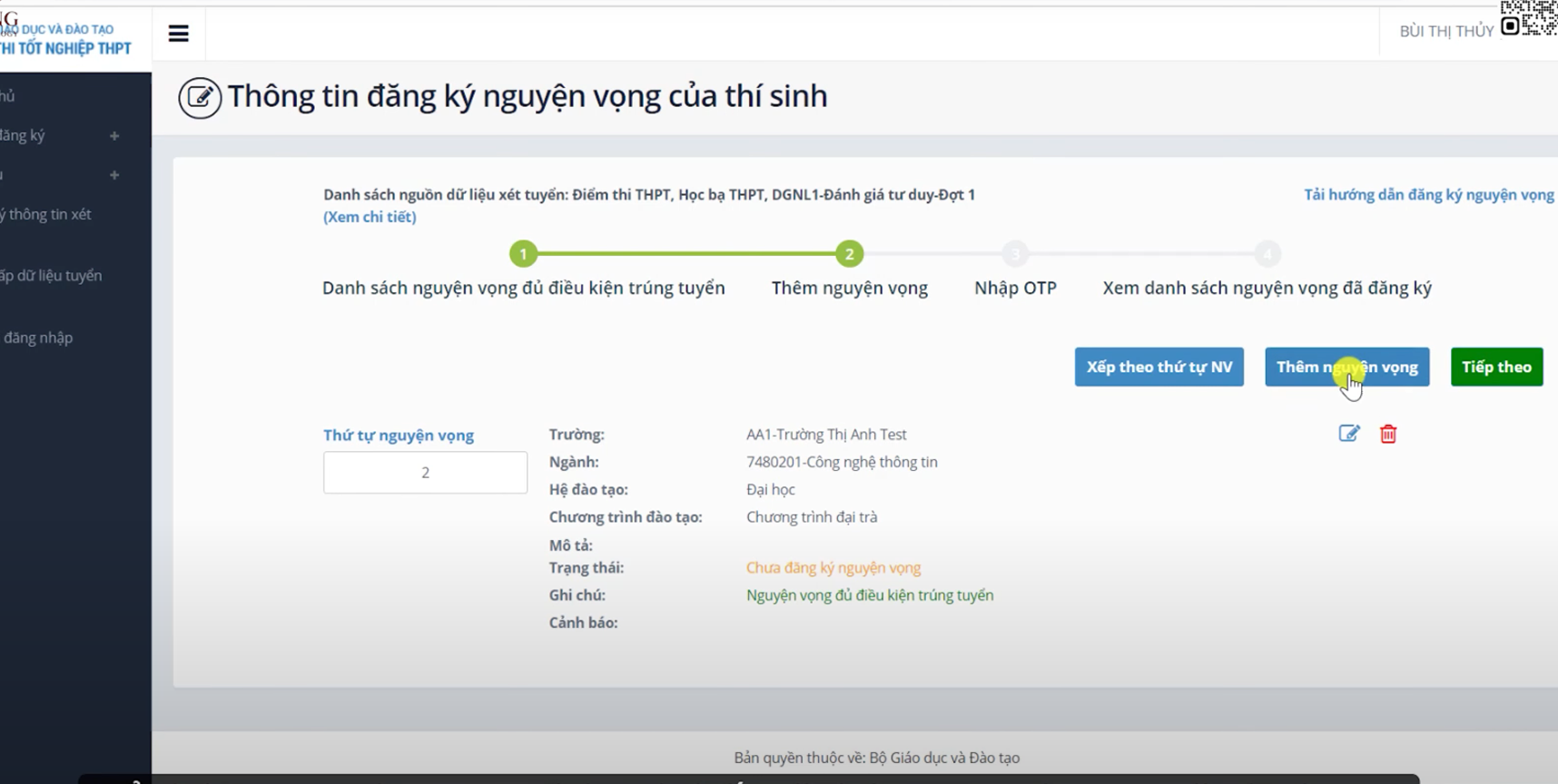The image size is (1558, 784).
Task: Click text 7480201-Công nghệ thông tin
Action: [x=842, y=462]
